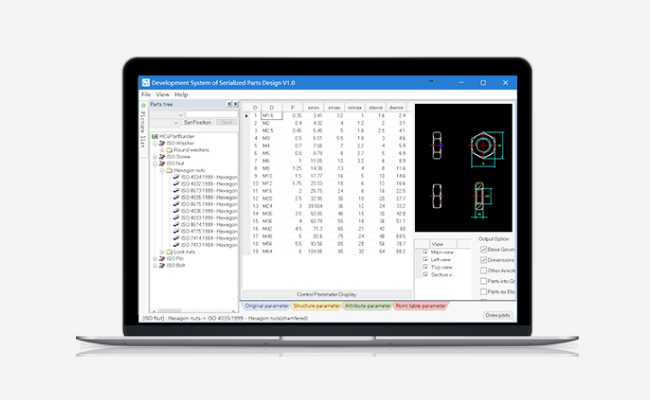
Task: Toggle the Main view checkbox
Action: coord(426,252)
